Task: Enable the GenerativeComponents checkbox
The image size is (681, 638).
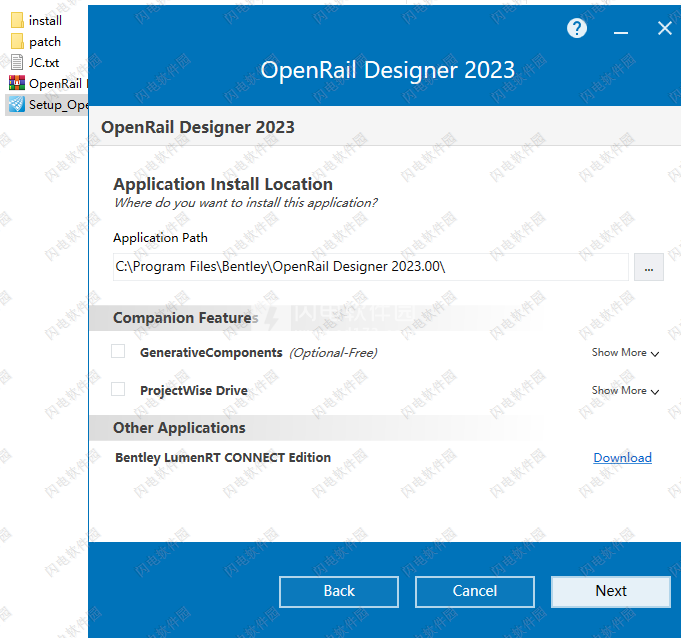Action: (118, 351)
